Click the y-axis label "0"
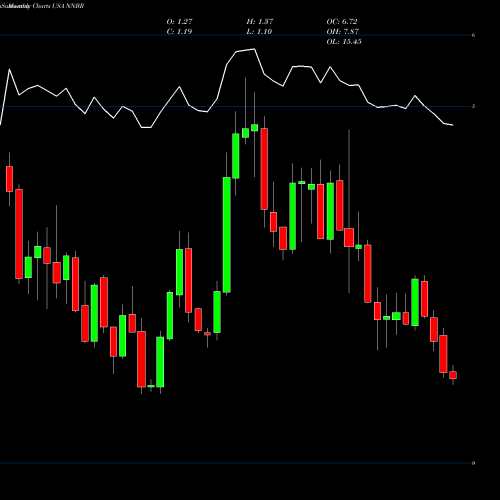The image size is (500, 500). point(473,463)
